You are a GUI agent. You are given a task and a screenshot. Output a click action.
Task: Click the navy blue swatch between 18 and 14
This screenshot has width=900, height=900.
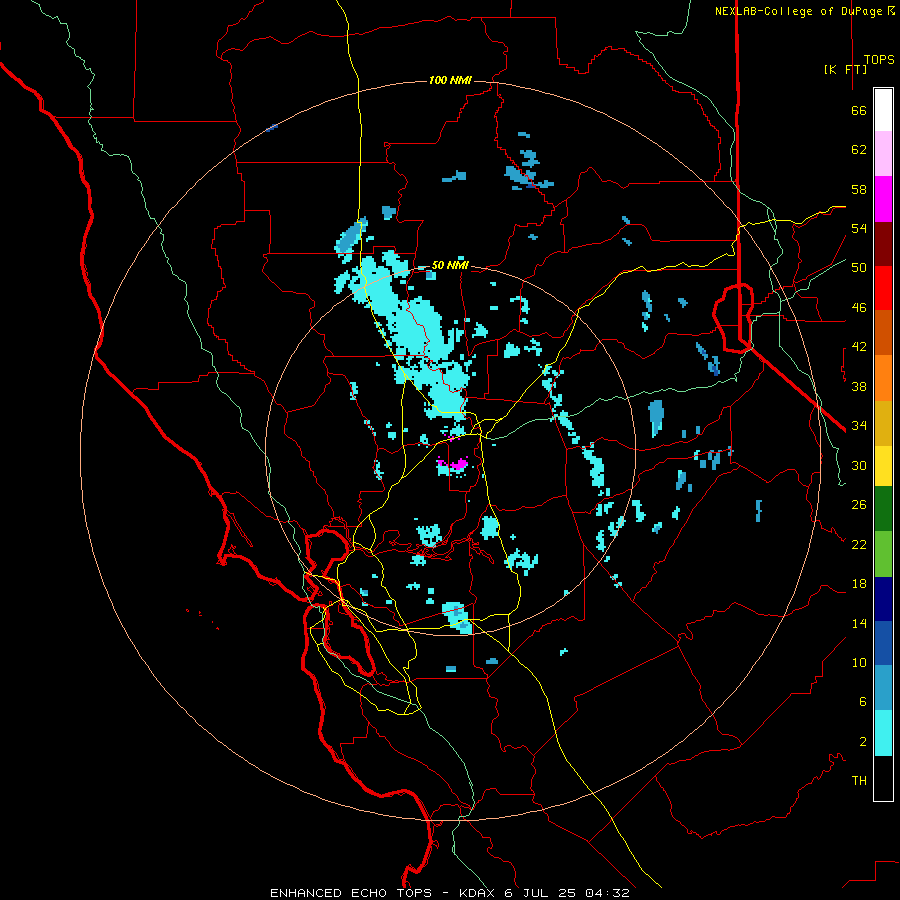tap(883, 599)
